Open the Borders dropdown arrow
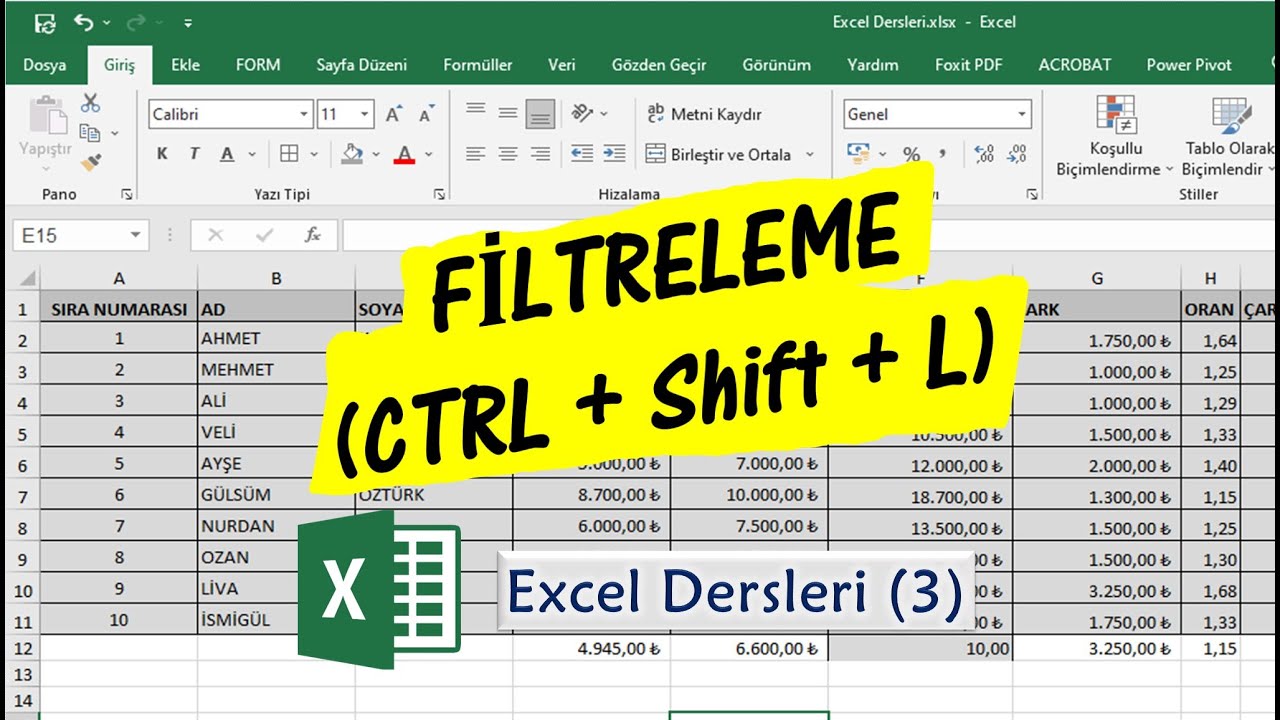Image resolution: width=1280 pixels, height=720 pixels. (x=314, y=155)
